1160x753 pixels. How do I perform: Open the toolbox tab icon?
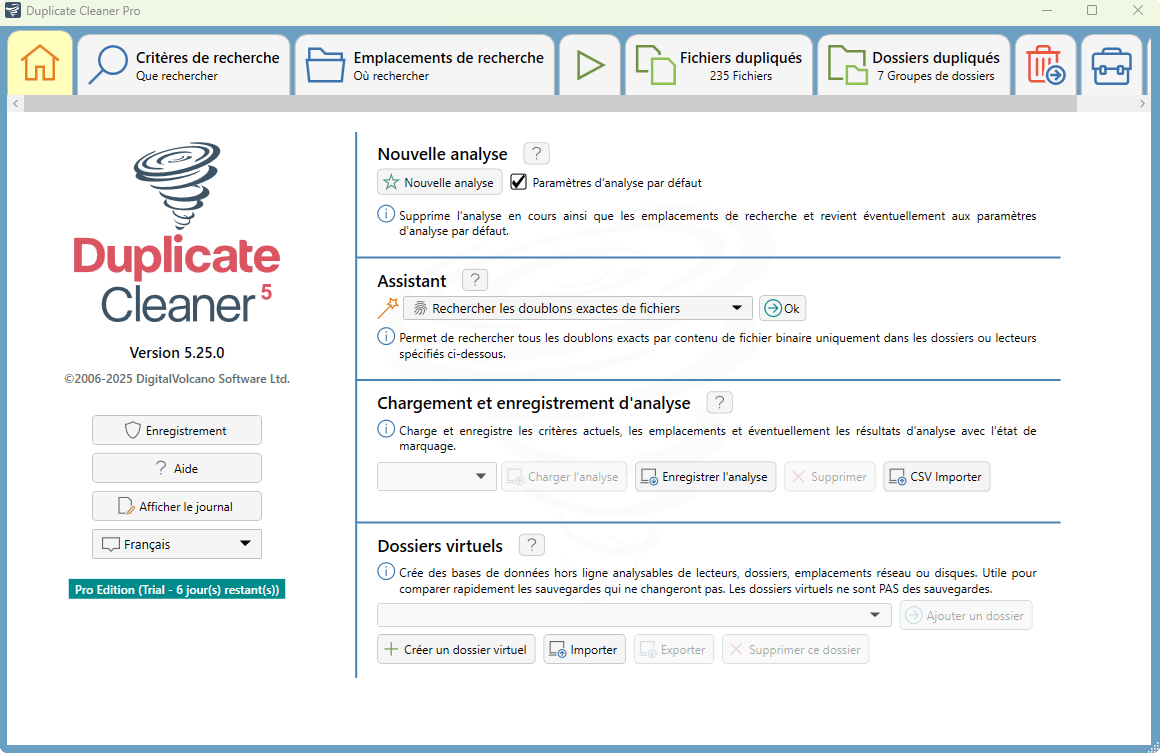click(x=1111, y=65)
